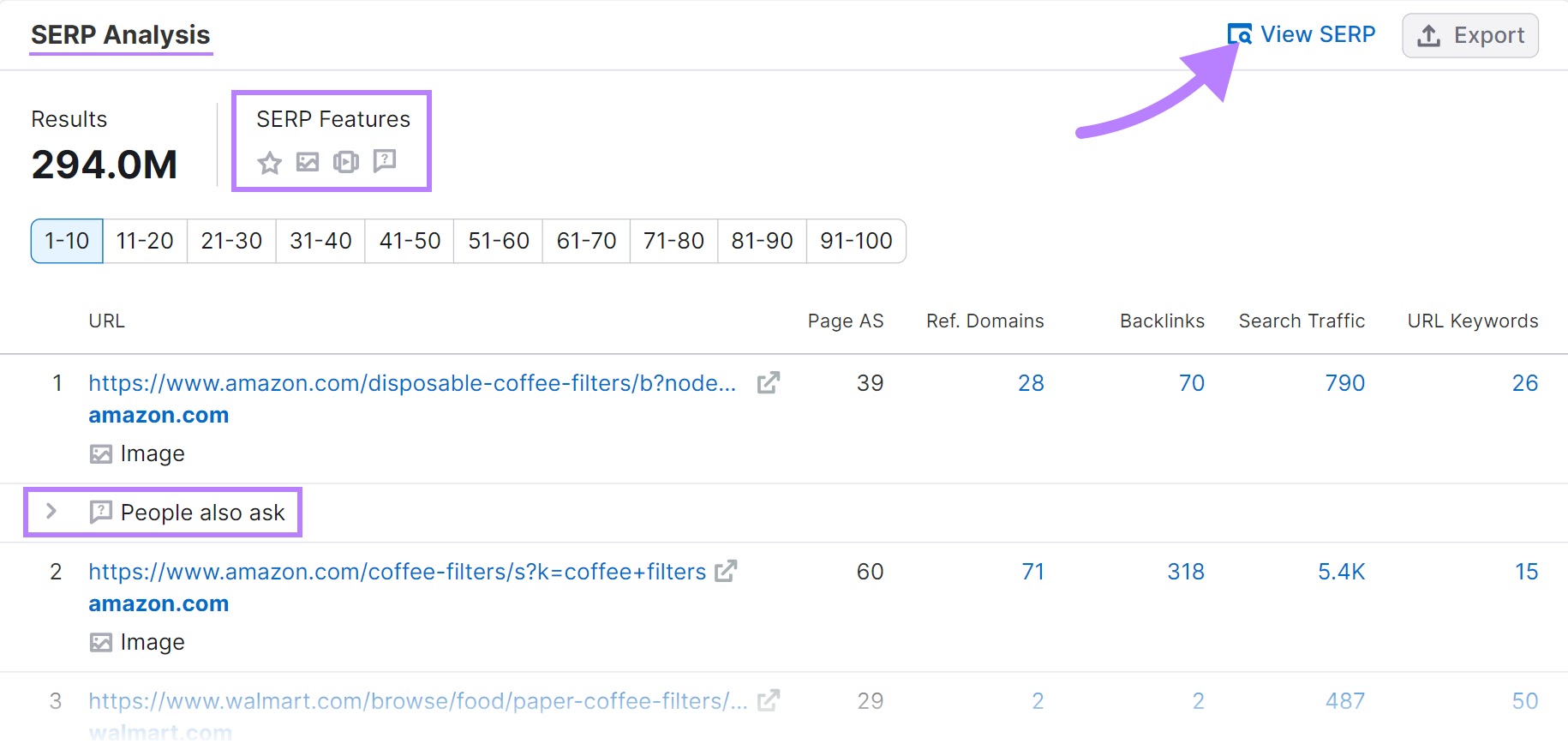Select the 41-50 results tab
Image resolution: width=1568 pixels, height=756 pixels.
point(410,241)
